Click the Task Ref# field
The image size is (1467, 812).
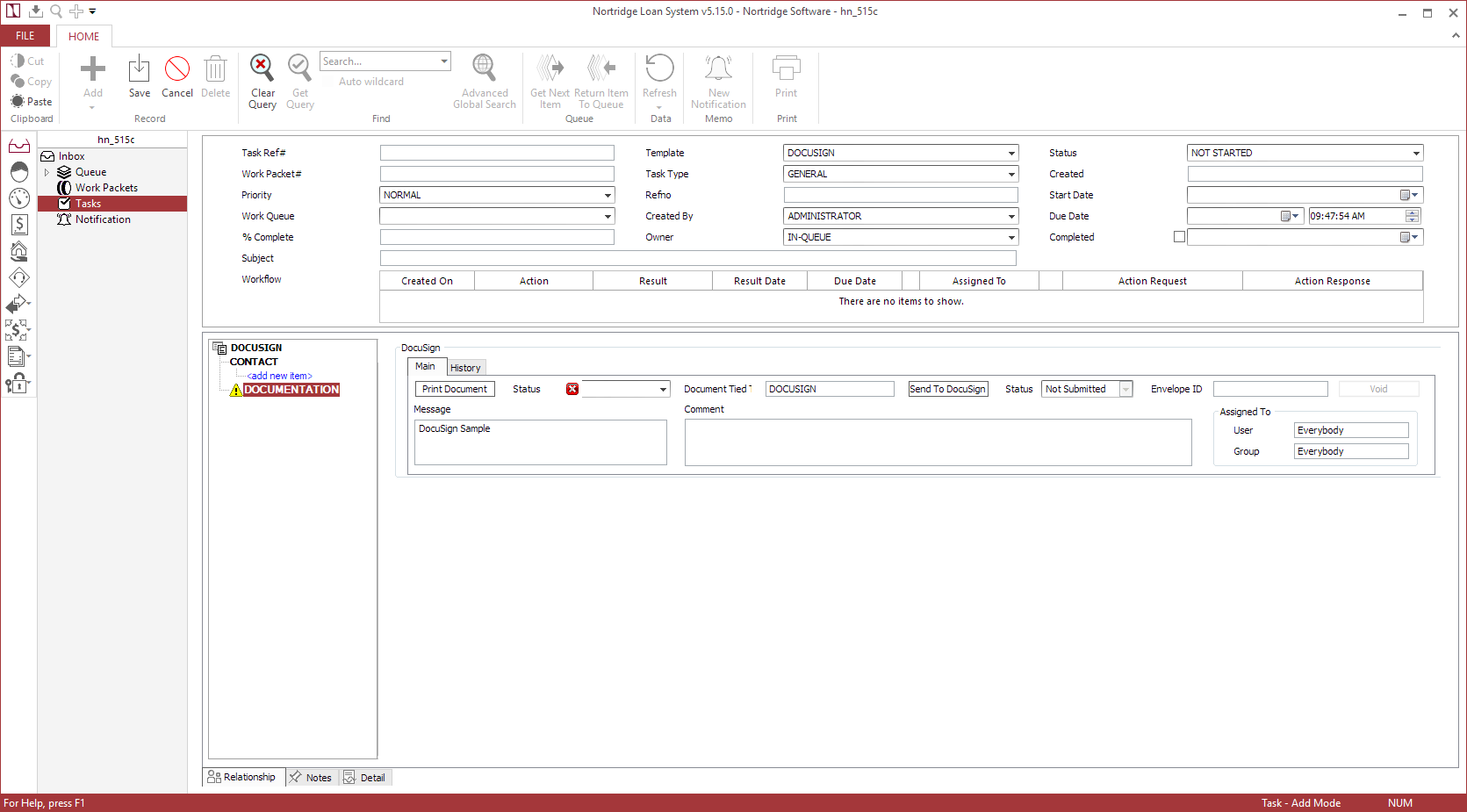coord(497,153)
